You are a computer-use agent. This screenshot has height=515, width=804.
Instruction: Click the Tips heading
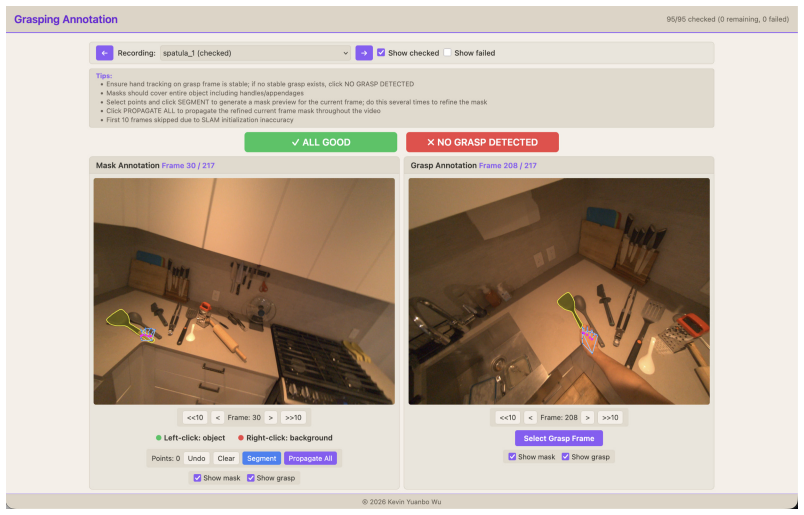pos(104,76)
